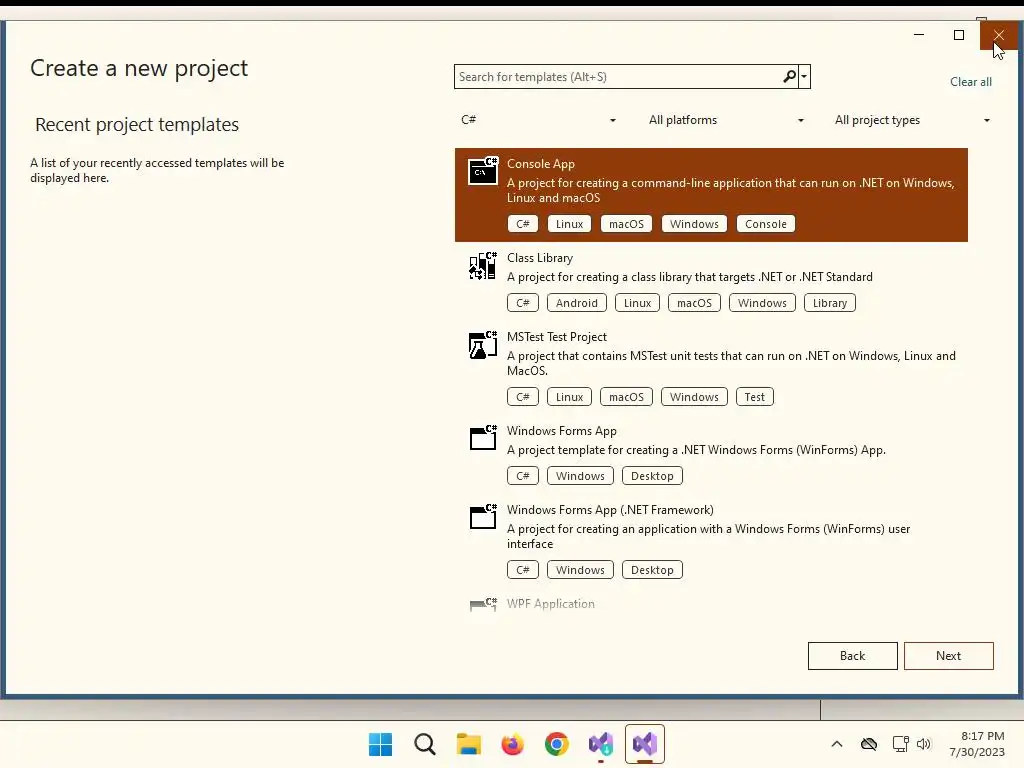The image size is (1024, 768).
Task: Click the macOS tag on Class Library
Action: [694, 303]
